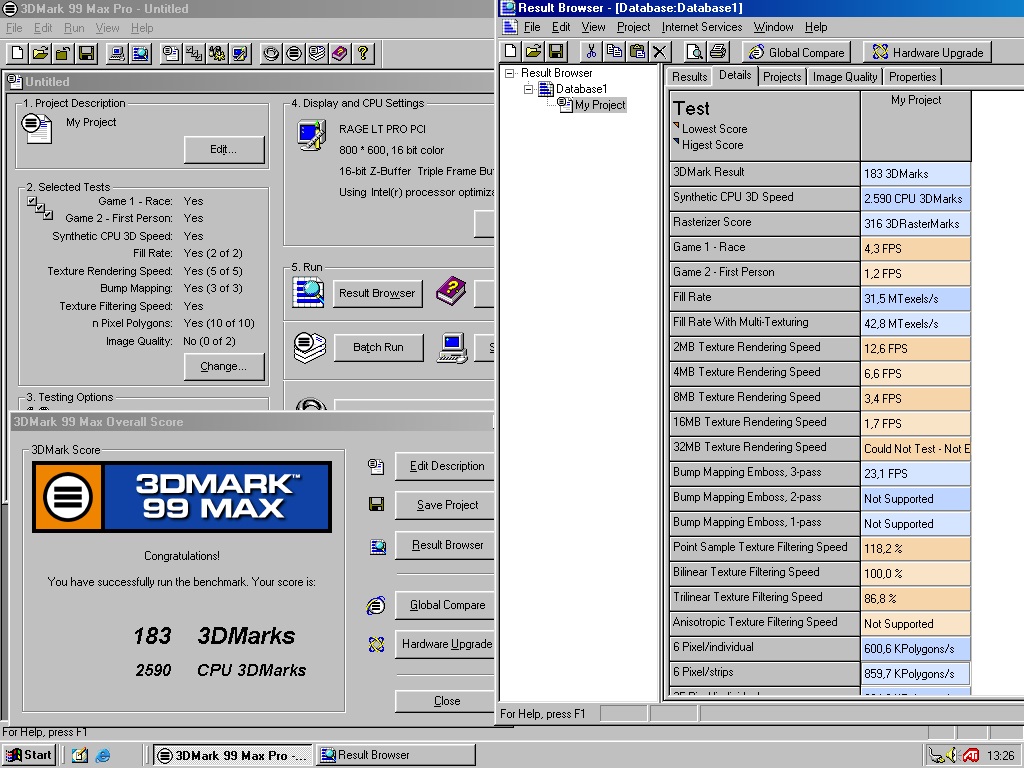The height and width of the screenshot is (768, 1024).
Task: Click the Edit Description button
Action: click(447, 466)
